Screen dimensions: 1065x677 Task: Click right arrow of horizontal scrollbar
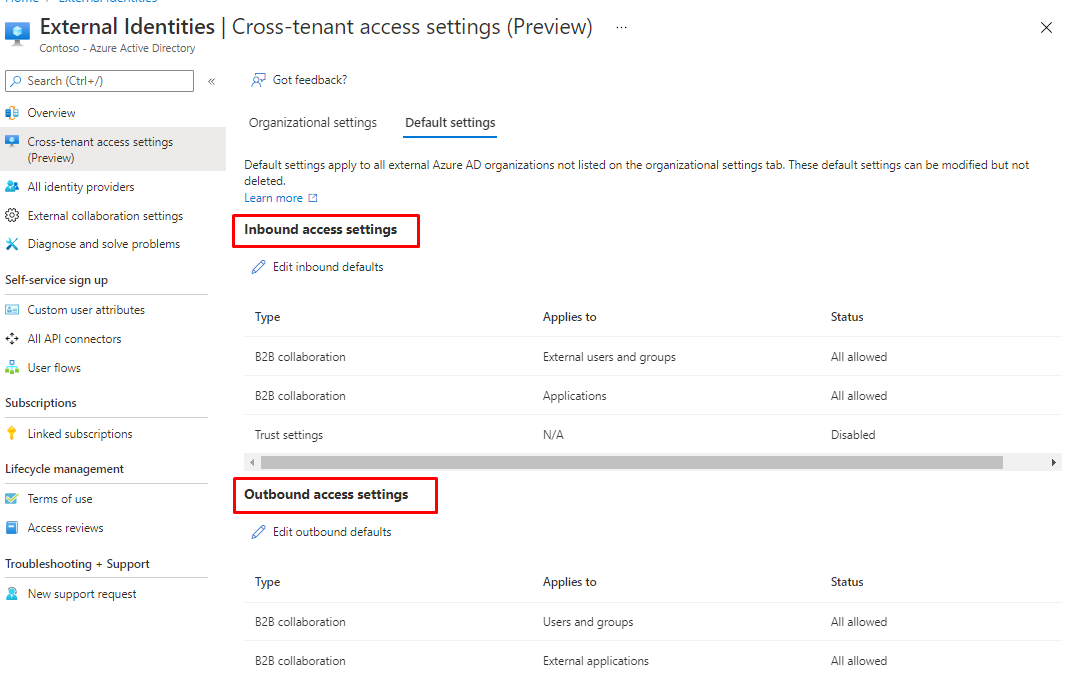1054,463
